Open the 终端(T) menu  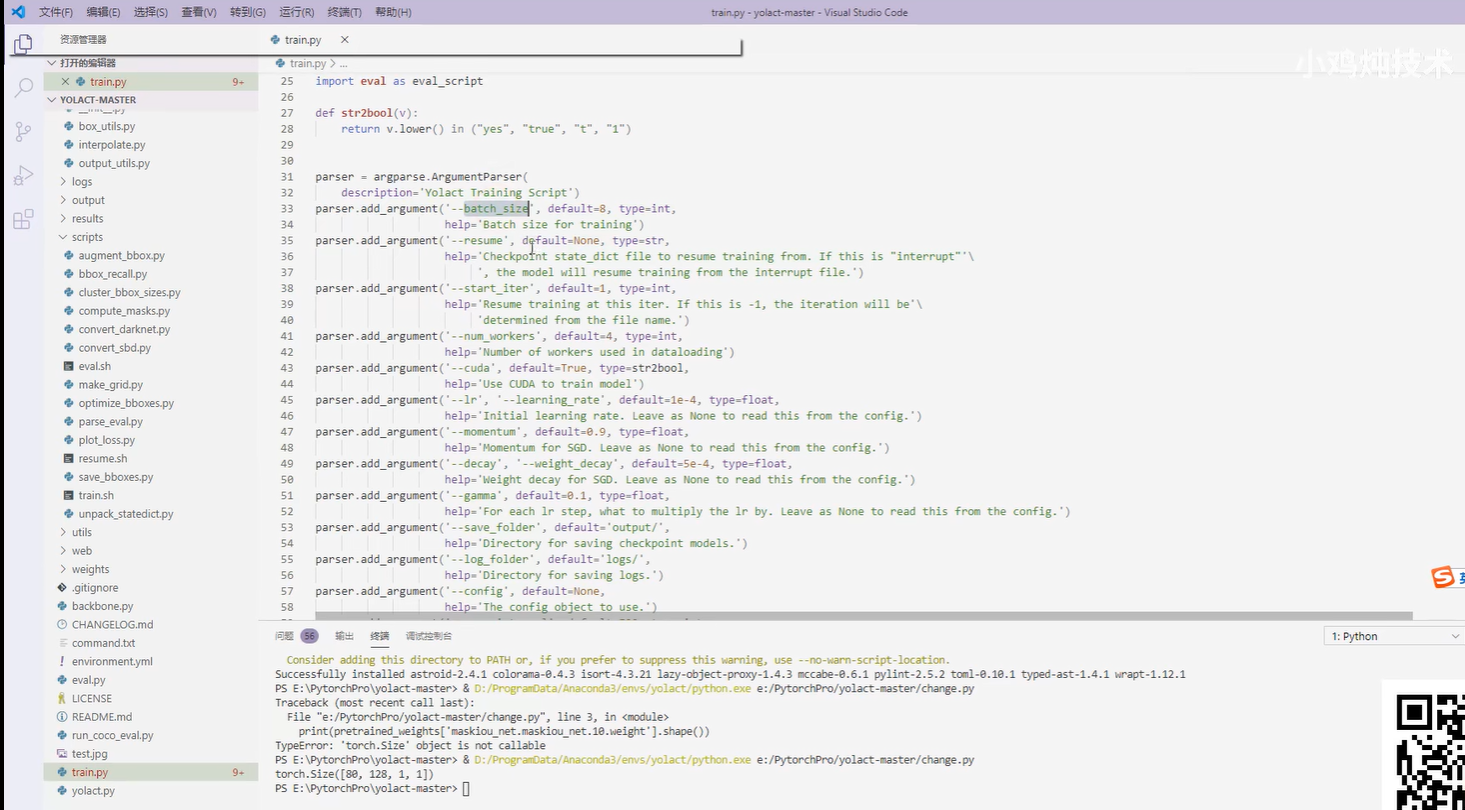point(344,12)
